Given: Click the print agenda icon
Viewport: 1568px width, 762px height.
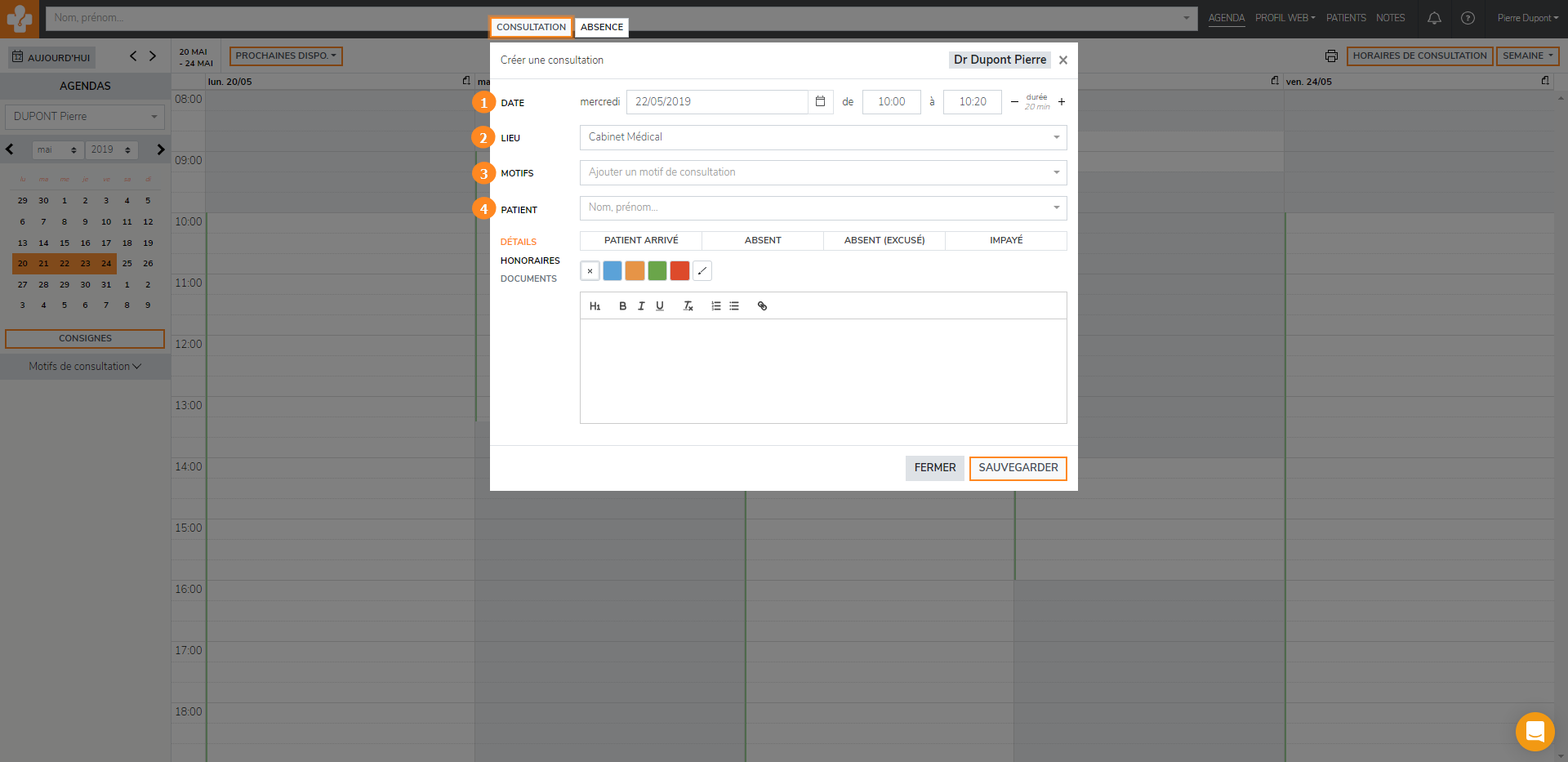Looking at the screenshot, I should point(1331,56).
